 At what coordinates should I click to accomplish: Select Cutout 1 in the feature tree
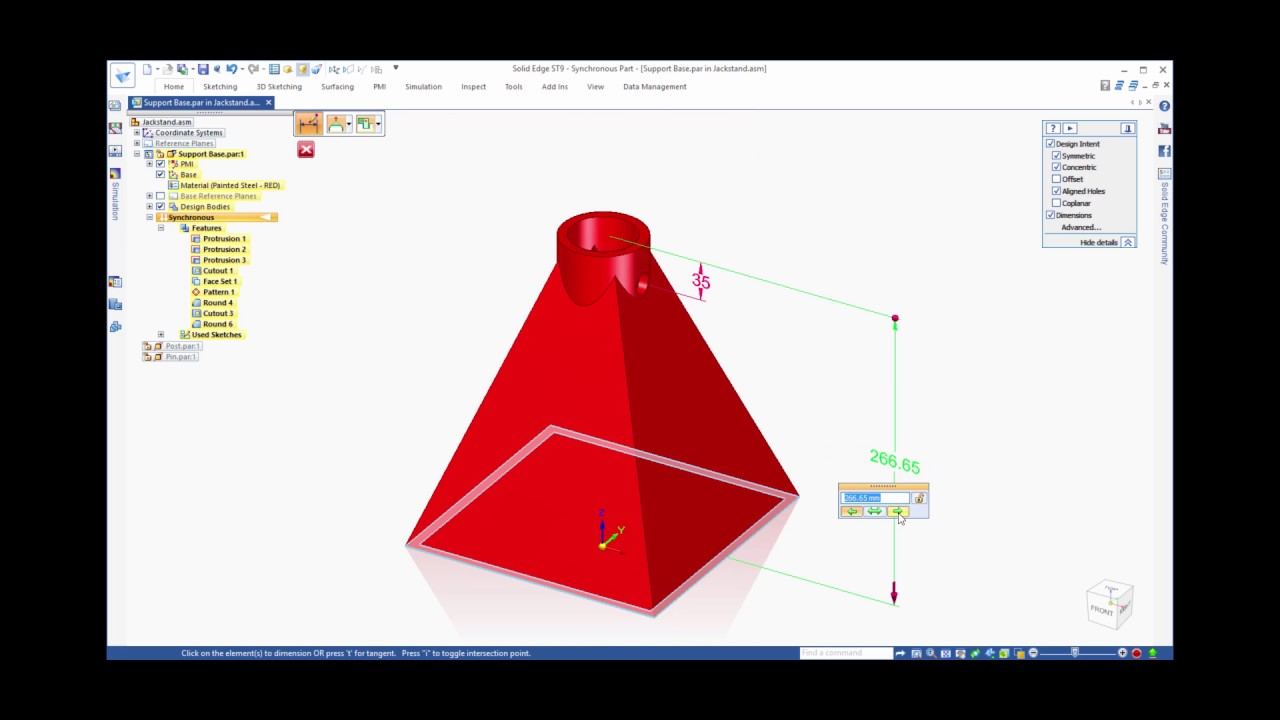coord(218,271)
